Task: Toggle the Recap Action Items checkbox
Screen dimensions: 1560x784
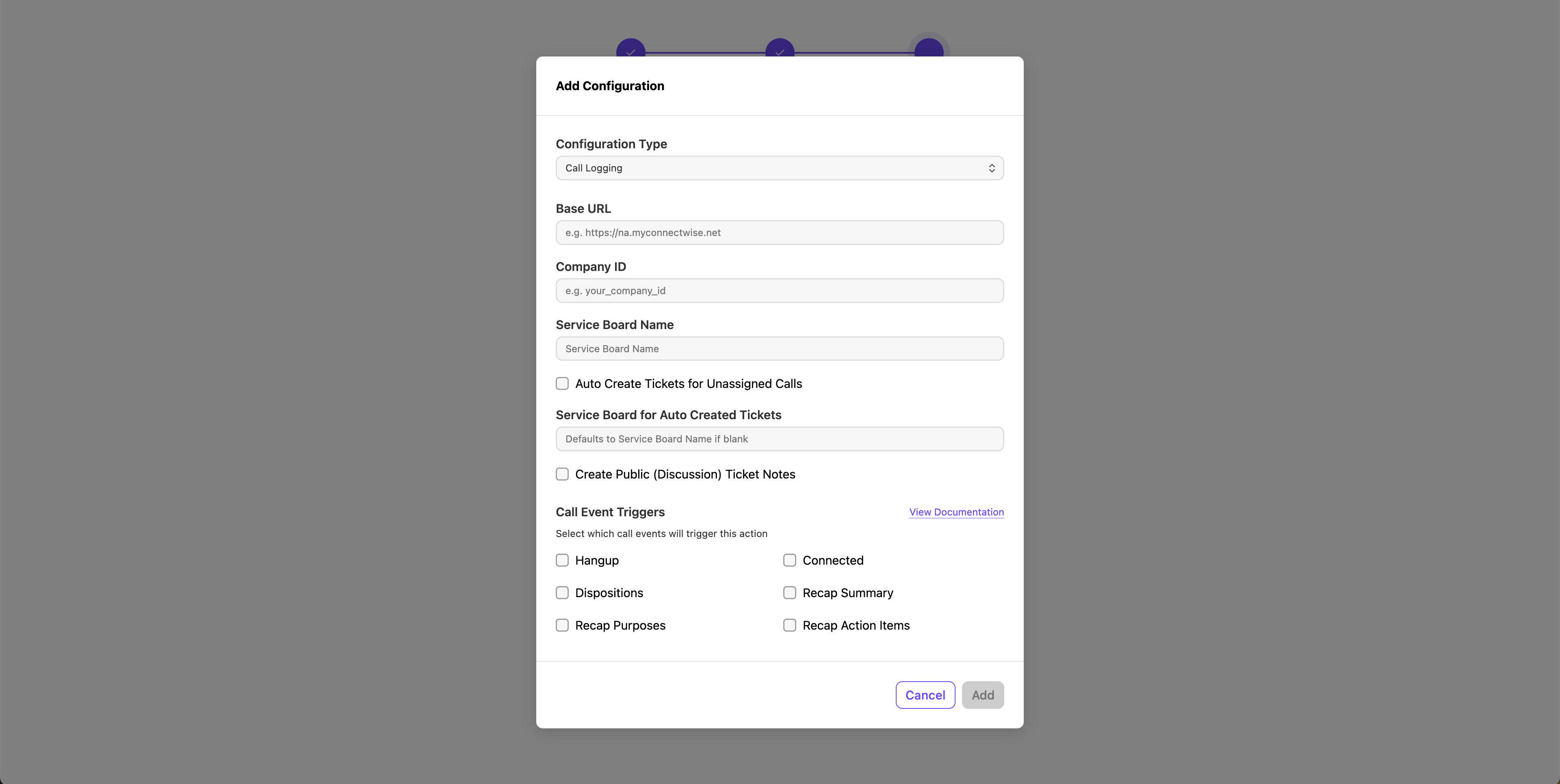Action: [x=790, y=626]
